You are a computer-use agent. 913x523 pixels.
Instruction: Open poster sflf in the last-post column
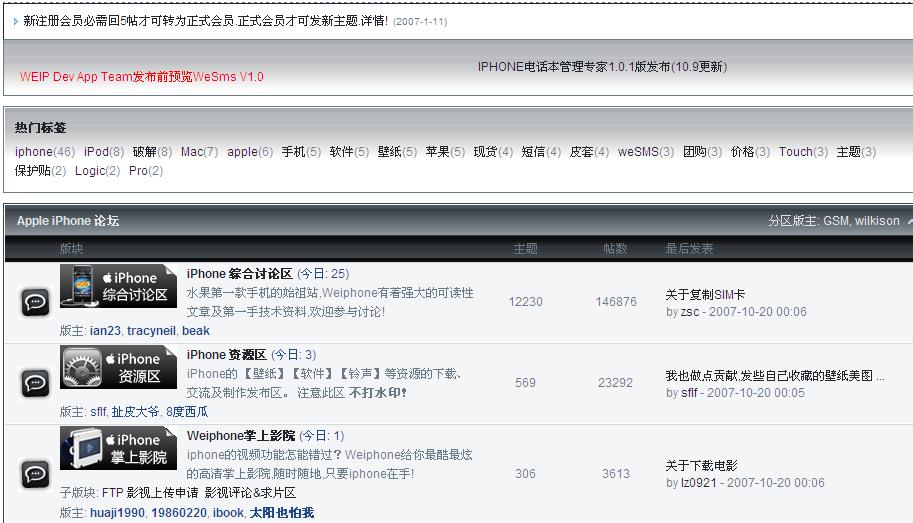(x=689, y=393)
